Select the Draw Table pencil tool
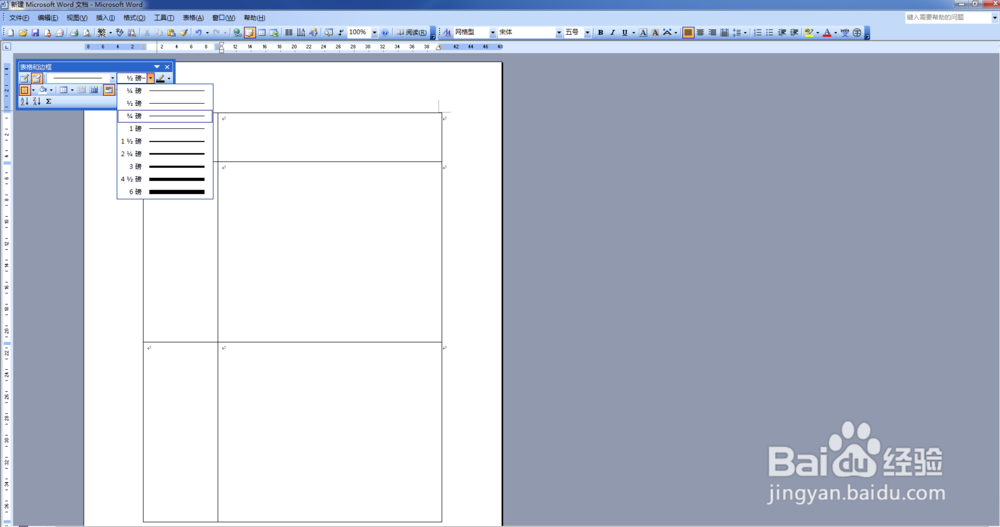 [25, 78]
